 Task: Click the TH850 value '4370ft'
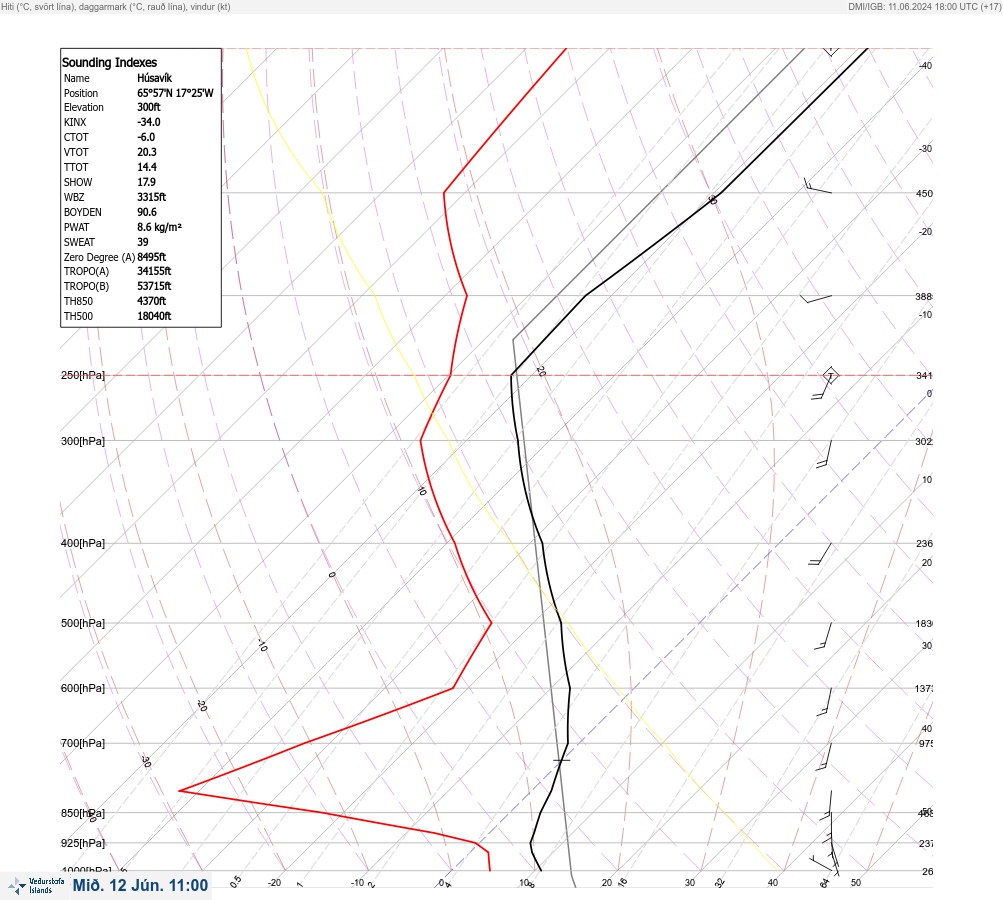coord(152,301)
